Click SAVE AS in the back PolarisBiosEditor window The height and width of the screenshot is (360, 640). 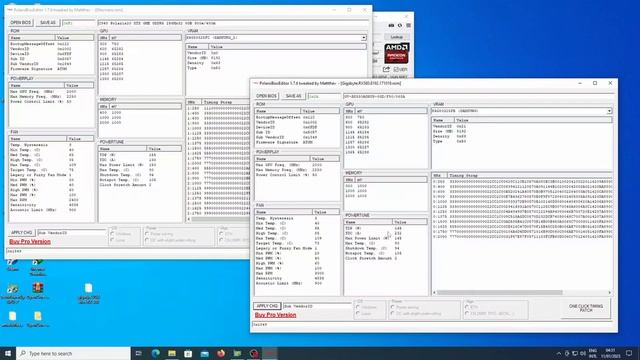pos(48,22)
